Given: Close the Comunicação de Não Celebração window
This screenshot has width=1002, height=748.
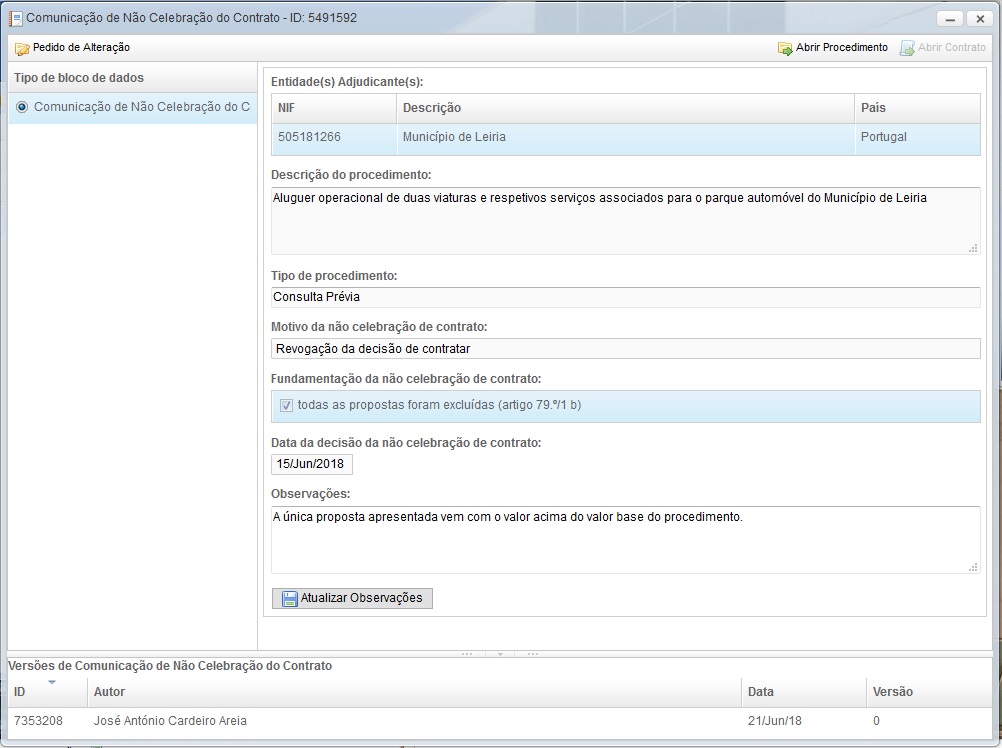Looking at the screenshot, I should pos(979,19).
